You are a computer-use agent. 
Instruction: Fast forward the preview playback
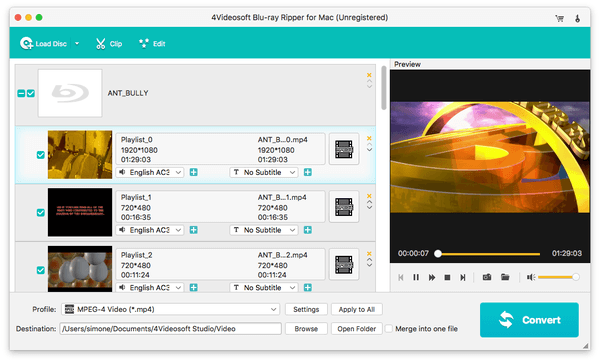pyautogui.click(x=432, y=277)
